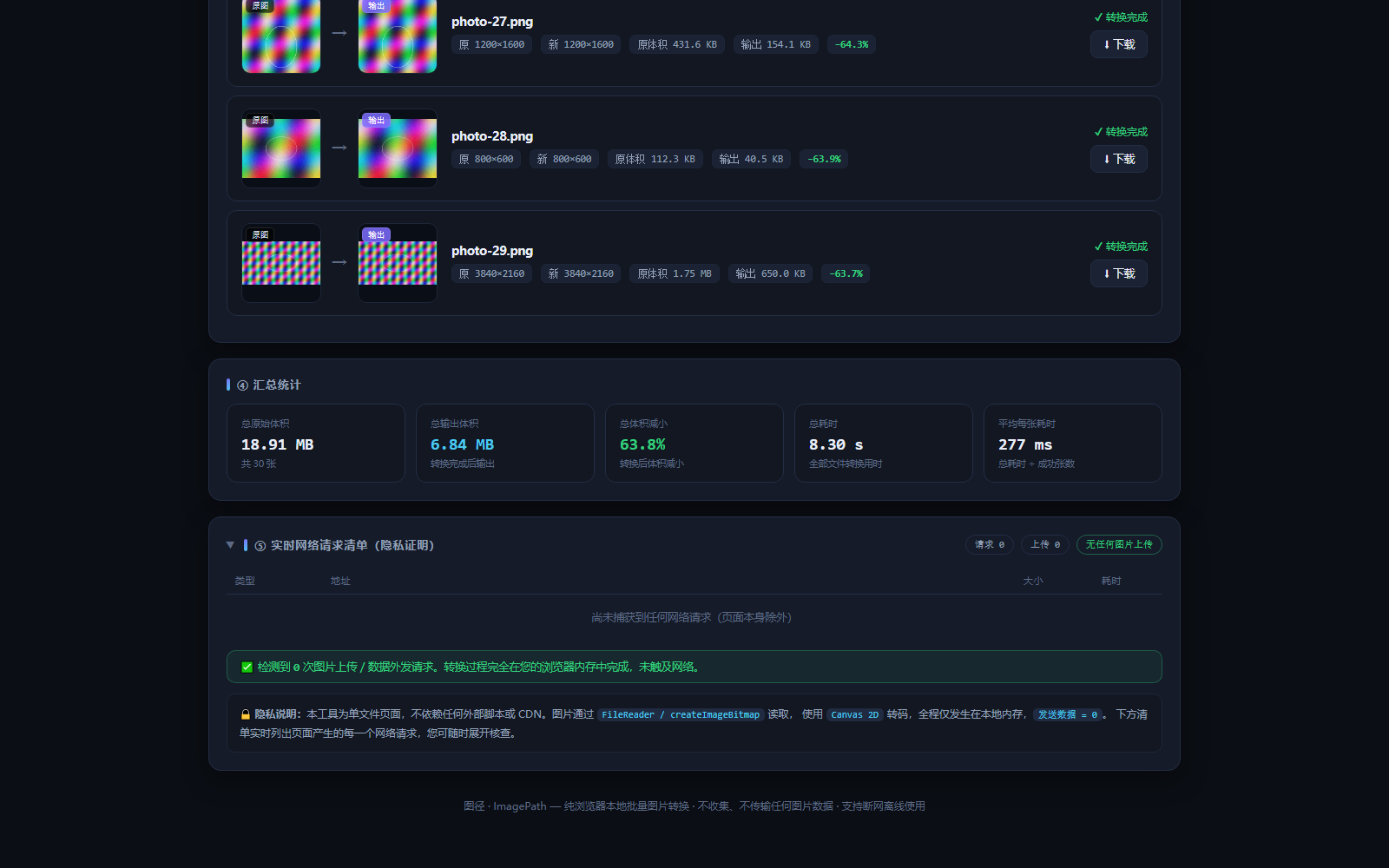The height and width of the screenshot is (868, 1389).
Task: Click the lock icon in privacy note
Action: pyautogui.click(x=245, y=714)
